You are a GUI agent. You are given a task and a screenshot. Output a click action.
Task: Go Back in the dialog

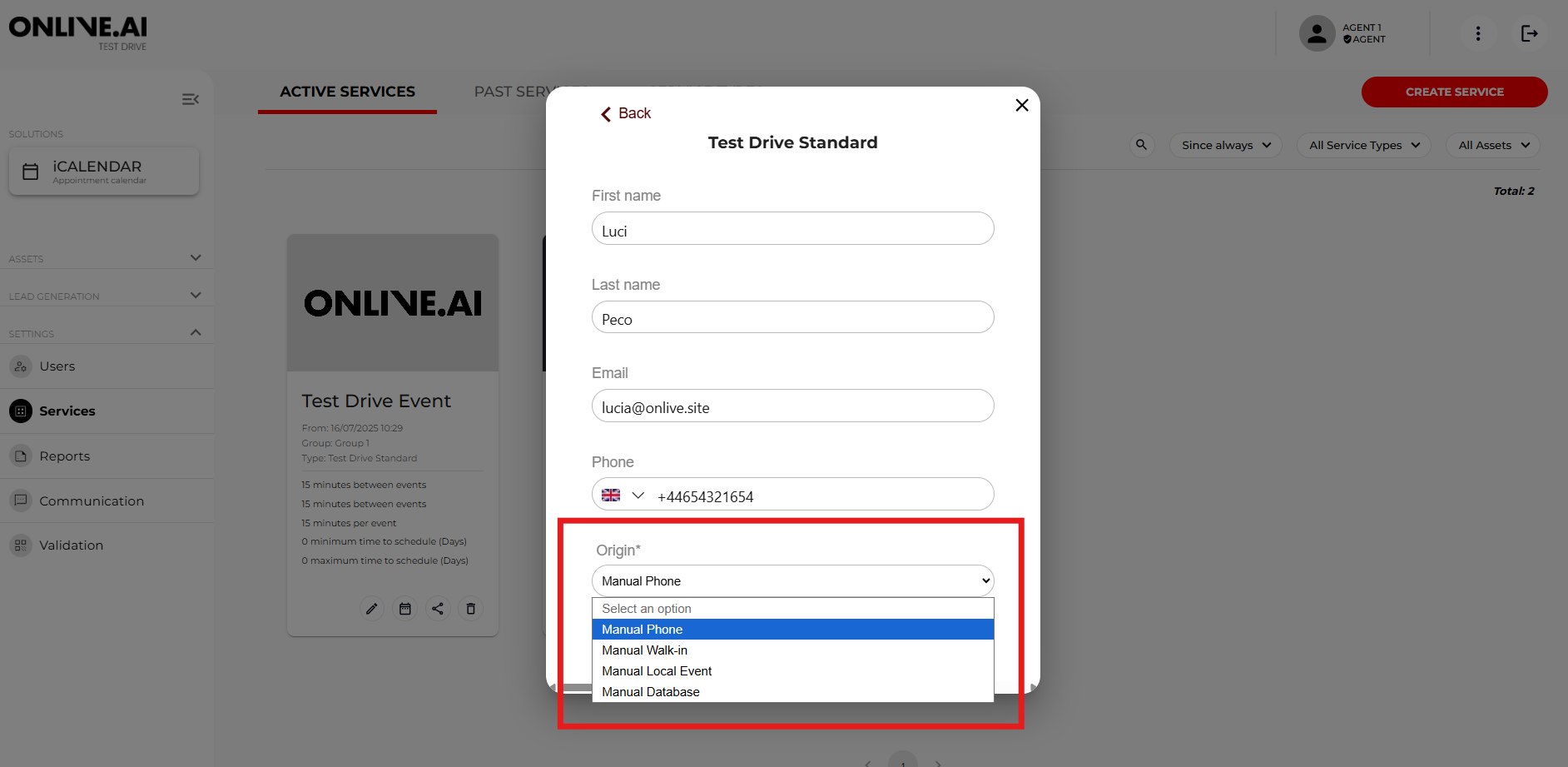tap(626, 113)
